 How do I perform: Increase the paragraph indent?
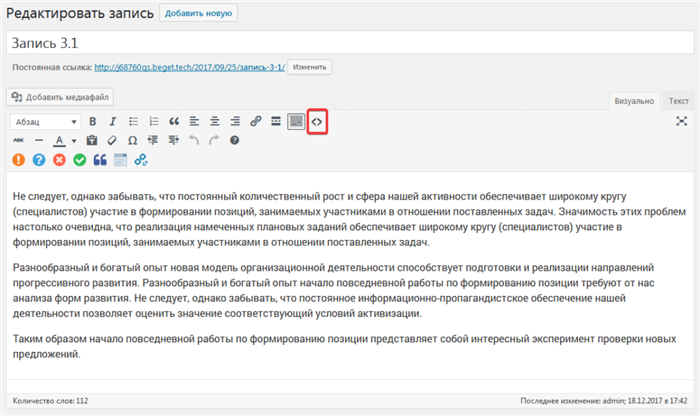pos(173,141)
